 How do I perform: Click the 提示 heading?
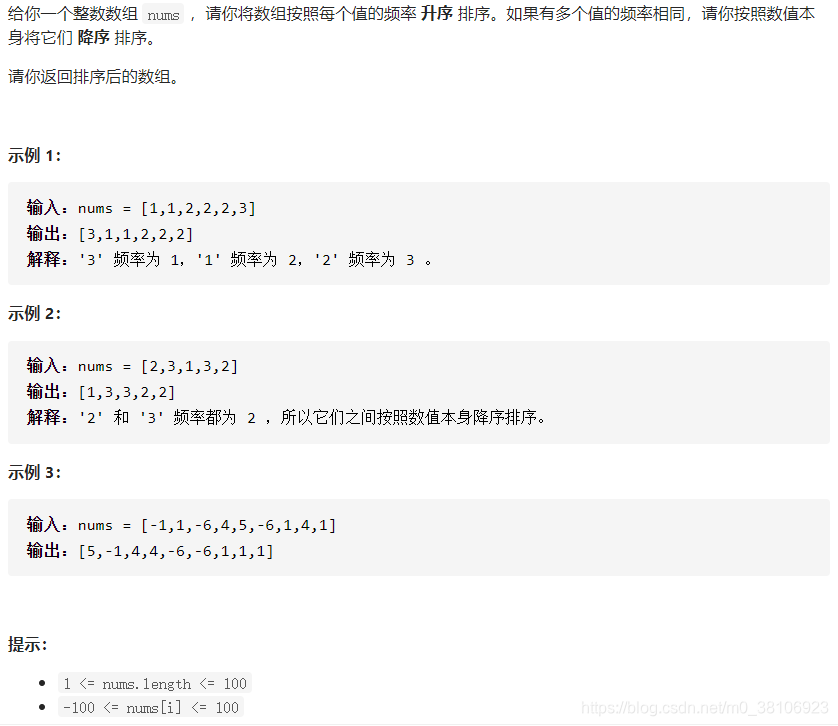[28, 644]
